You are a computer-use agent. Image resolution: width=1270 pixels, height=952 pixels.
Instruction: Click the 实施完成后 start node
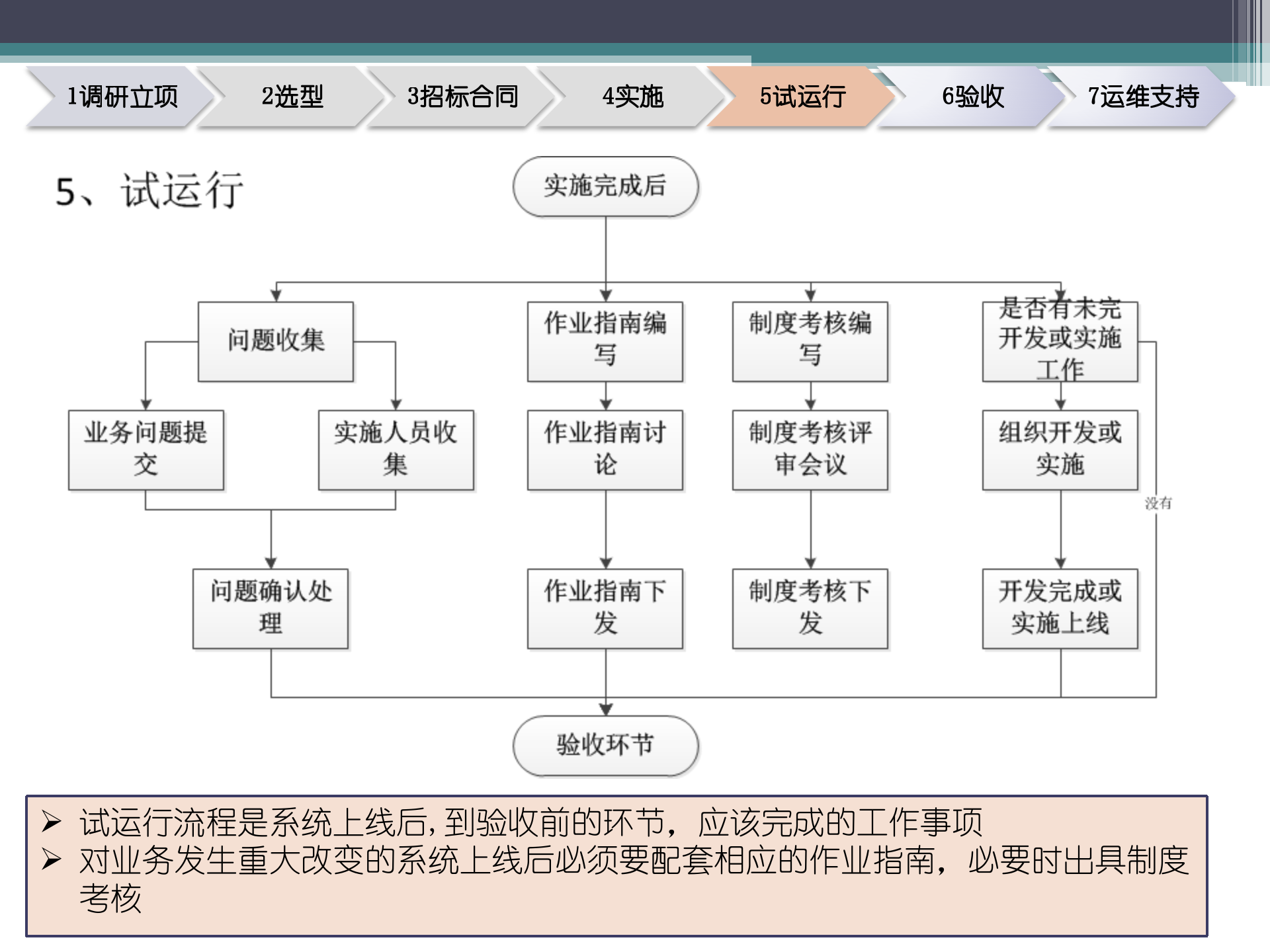605,187
